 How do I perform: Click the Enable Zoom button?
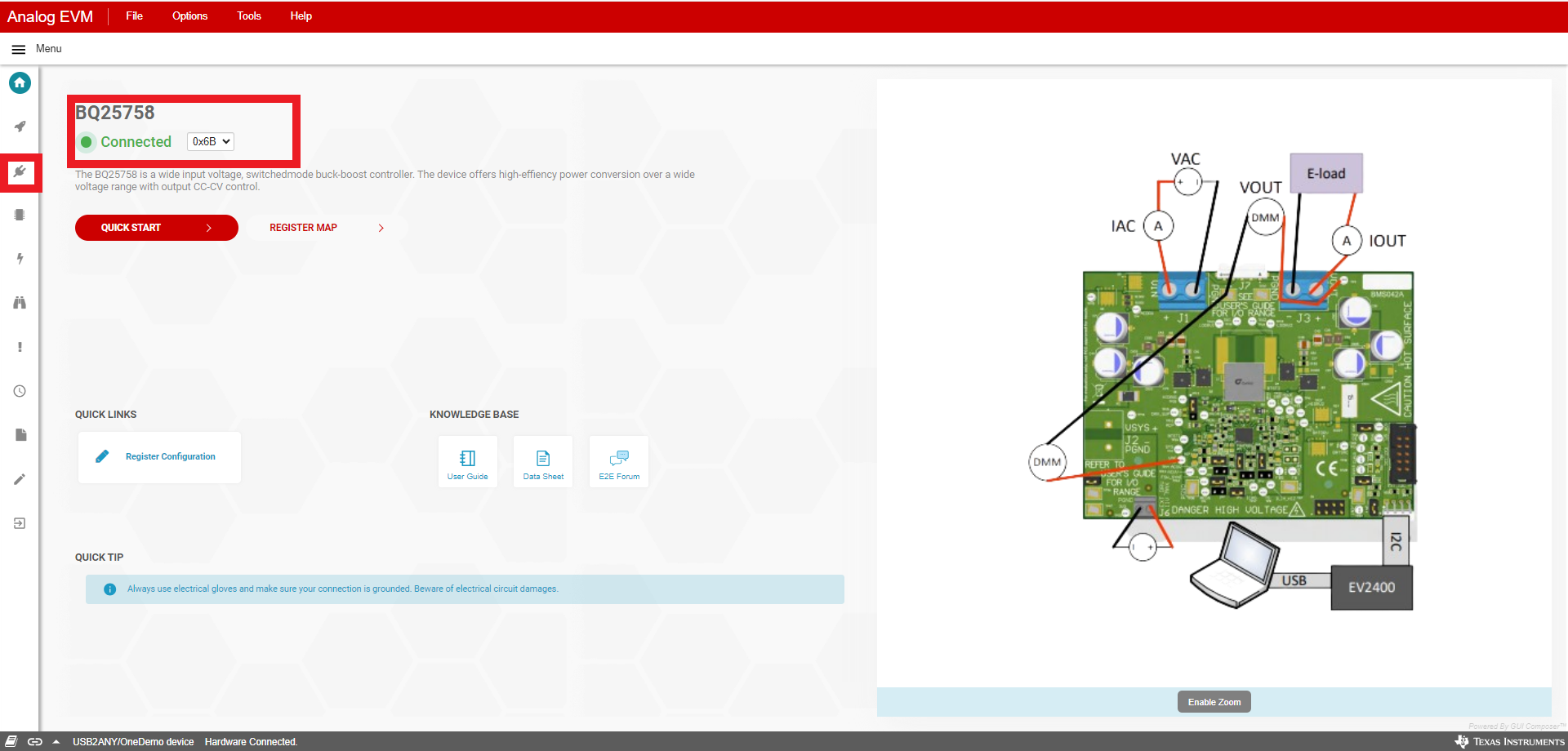click(x=1214, y=702)
